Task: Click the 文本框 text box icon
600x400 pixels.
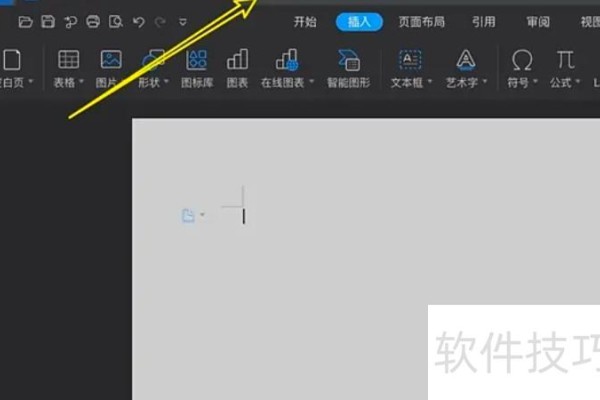Action: [x=410, y=60]
